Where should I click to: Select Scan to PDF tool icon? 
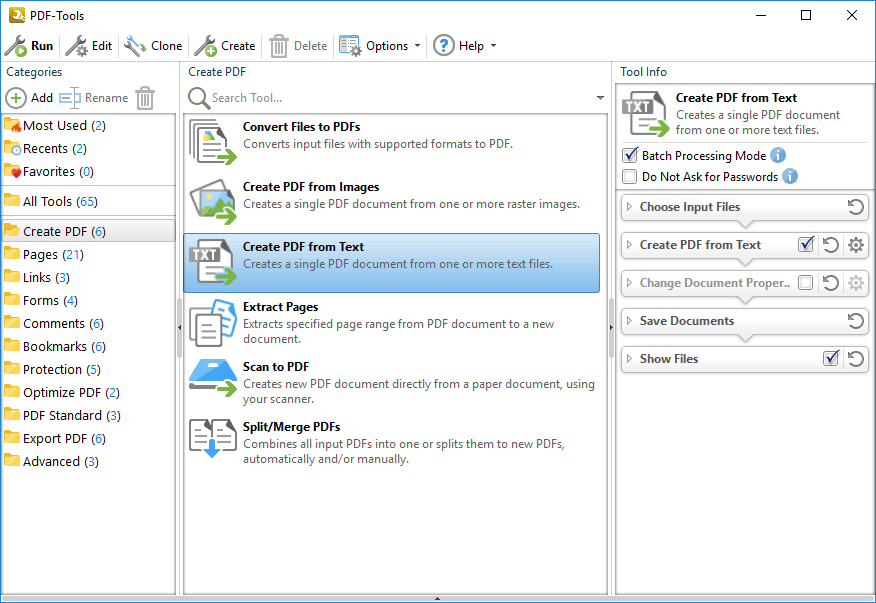[x=212, y=378]
